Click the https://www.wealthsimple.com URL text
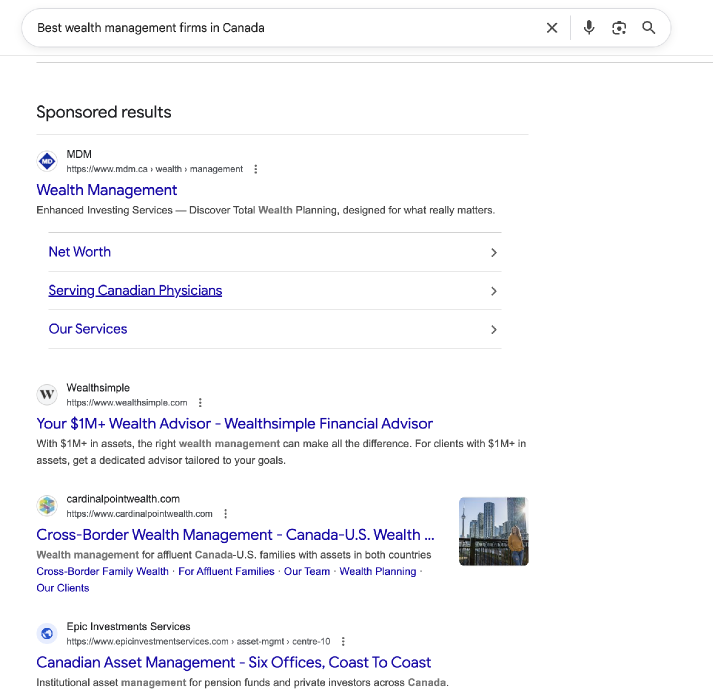This screenshot has width=721, height=697. click(127, 403)
